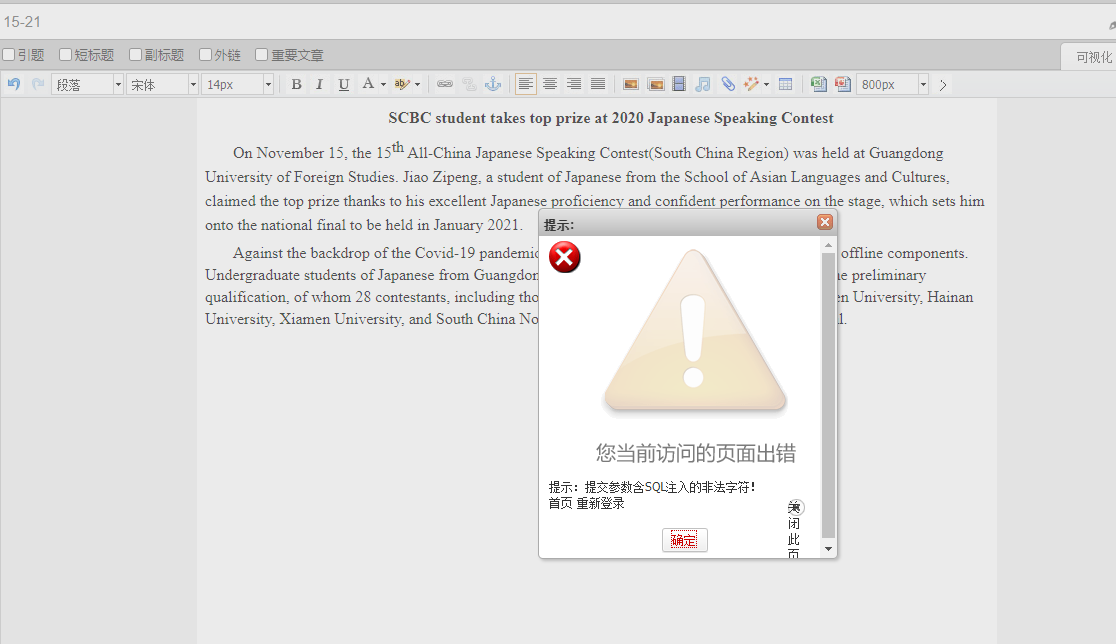1116x644 pixels.
Task: Insert a table using the table icon
Action: click(786, 85)
